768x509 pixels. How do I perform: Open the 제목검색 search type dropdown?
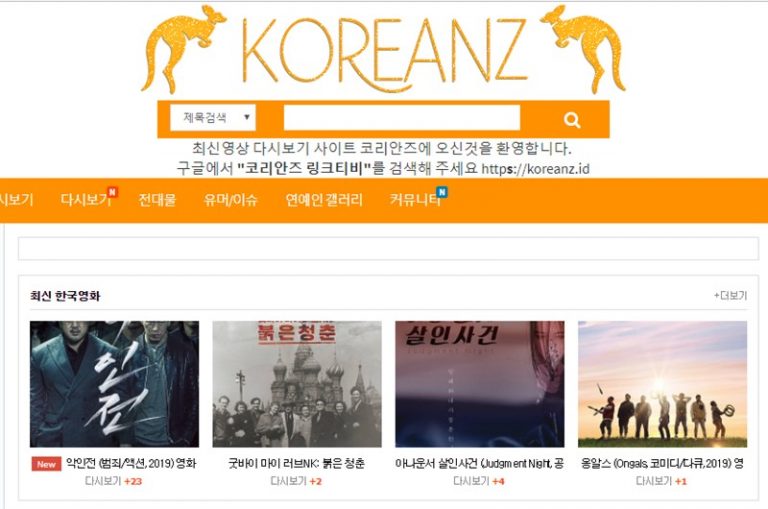coord(213,118)
